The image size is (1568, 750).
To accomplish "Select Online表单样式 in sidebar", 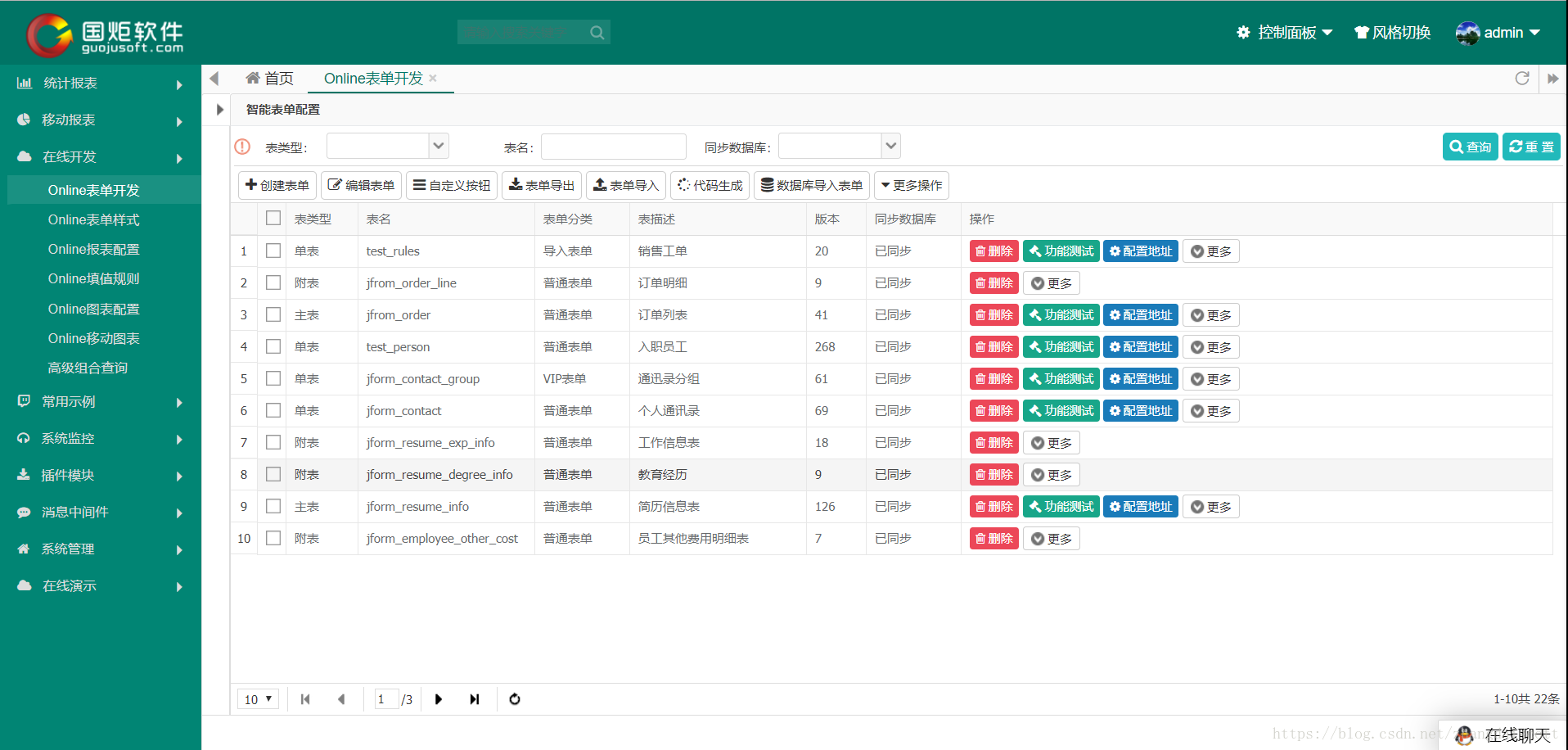I will (x=93, y=219).
